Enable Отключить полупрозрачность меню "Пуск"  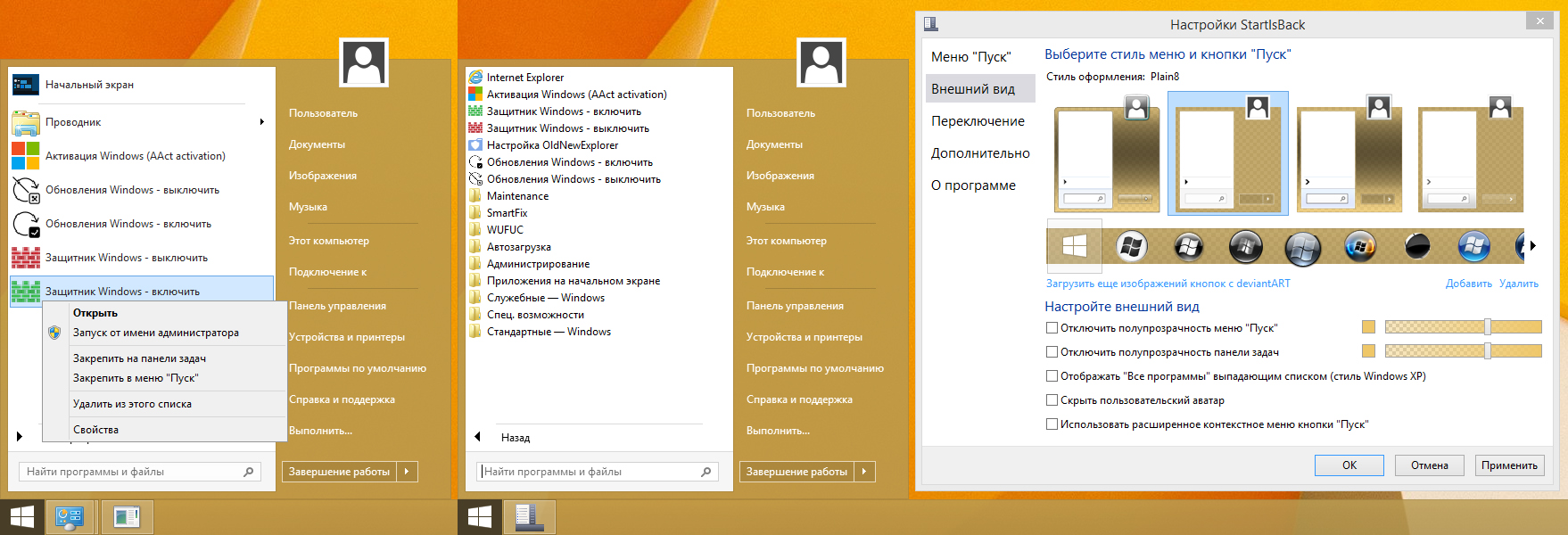tap(1052, 328)
